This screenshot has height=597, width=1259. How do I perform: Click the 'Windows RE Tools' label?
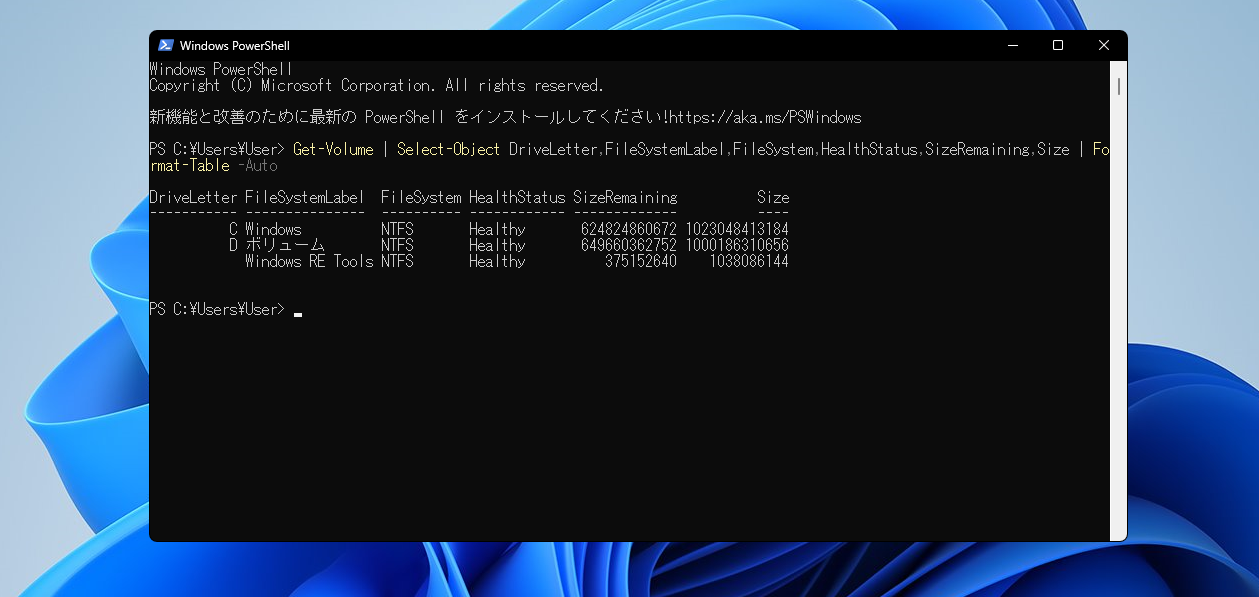[309, 261]
